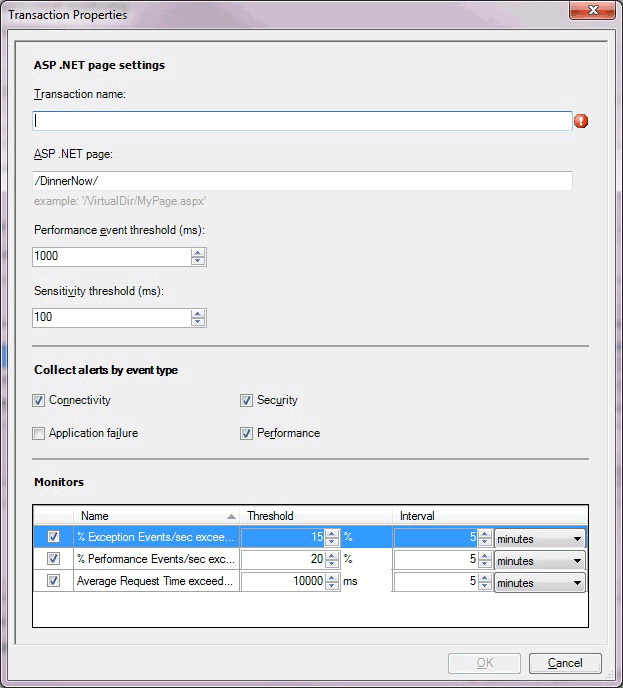The image size is (623, 688).
Task: Decrease the Average Request Time interval value
Action: [x=485, y=585]
